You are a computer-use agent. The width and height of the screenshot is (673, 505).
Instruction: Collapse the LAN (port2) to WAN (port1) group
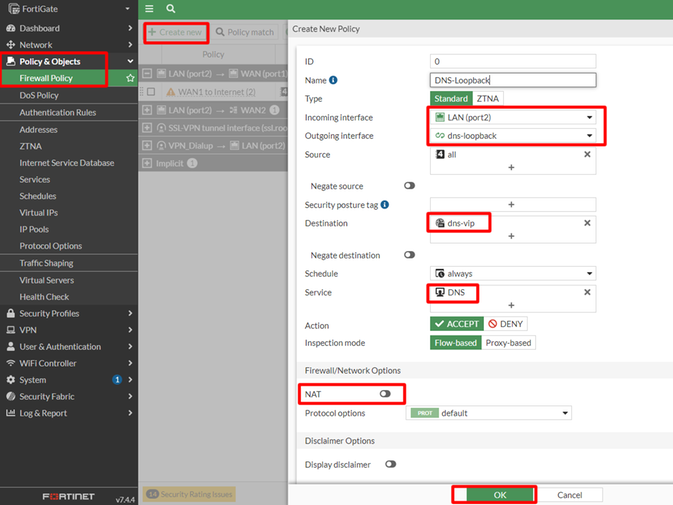(x=147, y=73)
